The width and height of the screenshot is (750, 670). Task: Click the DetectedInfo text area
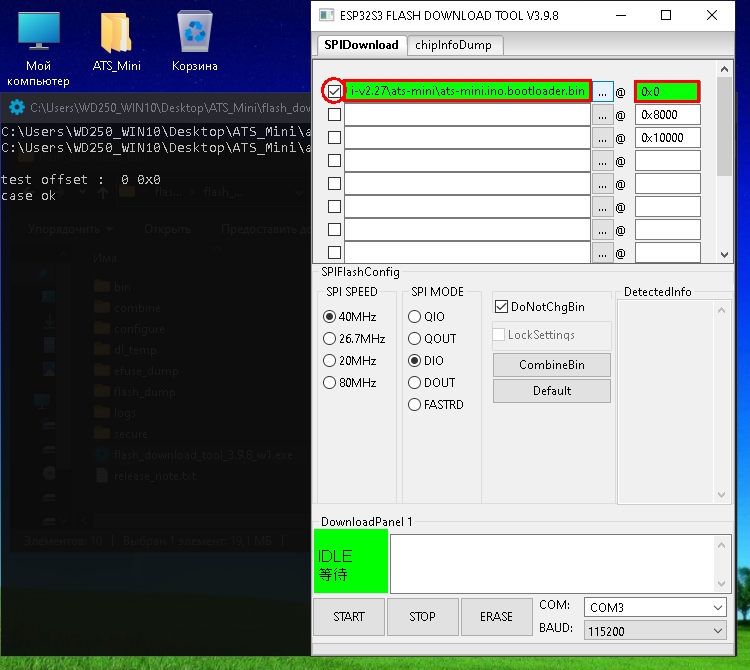(666, 402)
